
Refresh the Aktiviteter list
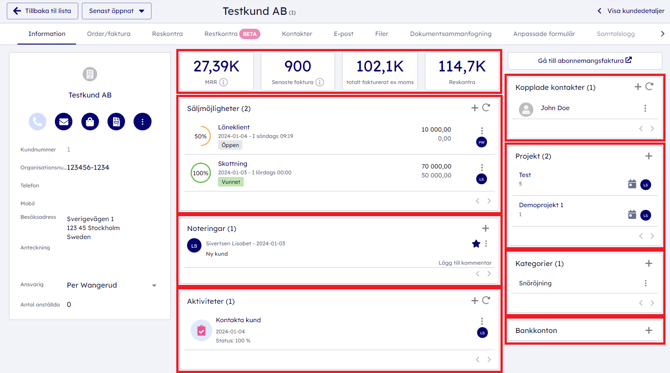click(x=486, y=301)
